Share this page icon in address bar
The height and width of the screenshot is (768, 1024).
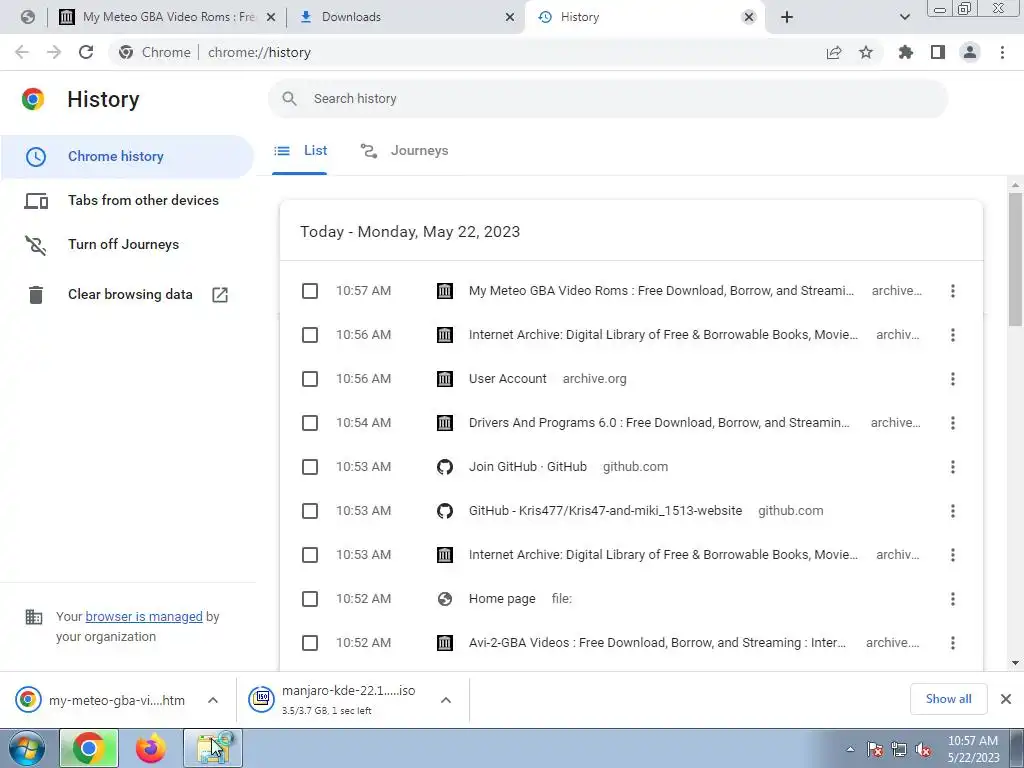[x=834, y=53]
